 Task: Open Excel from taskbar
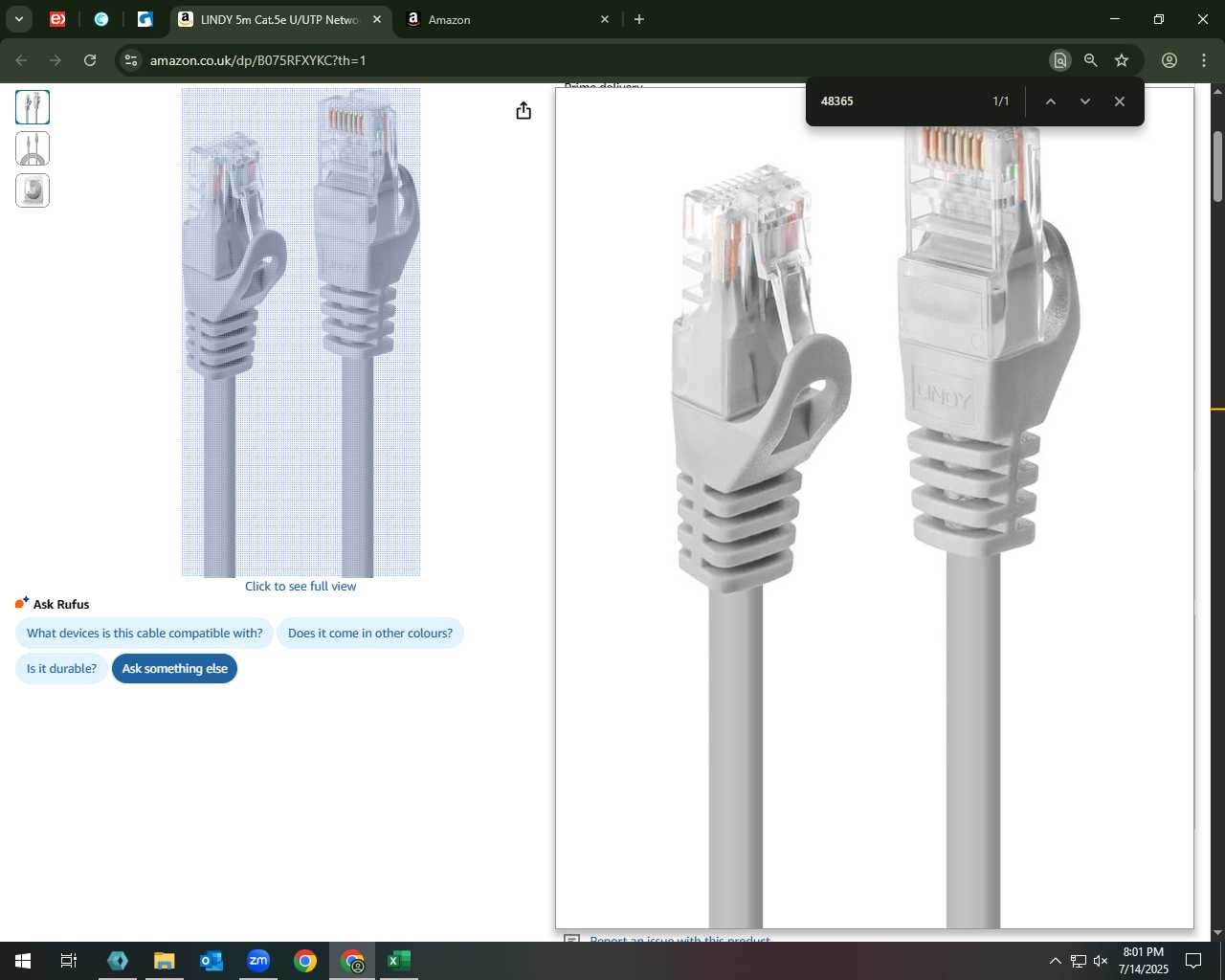click(399, 961)
